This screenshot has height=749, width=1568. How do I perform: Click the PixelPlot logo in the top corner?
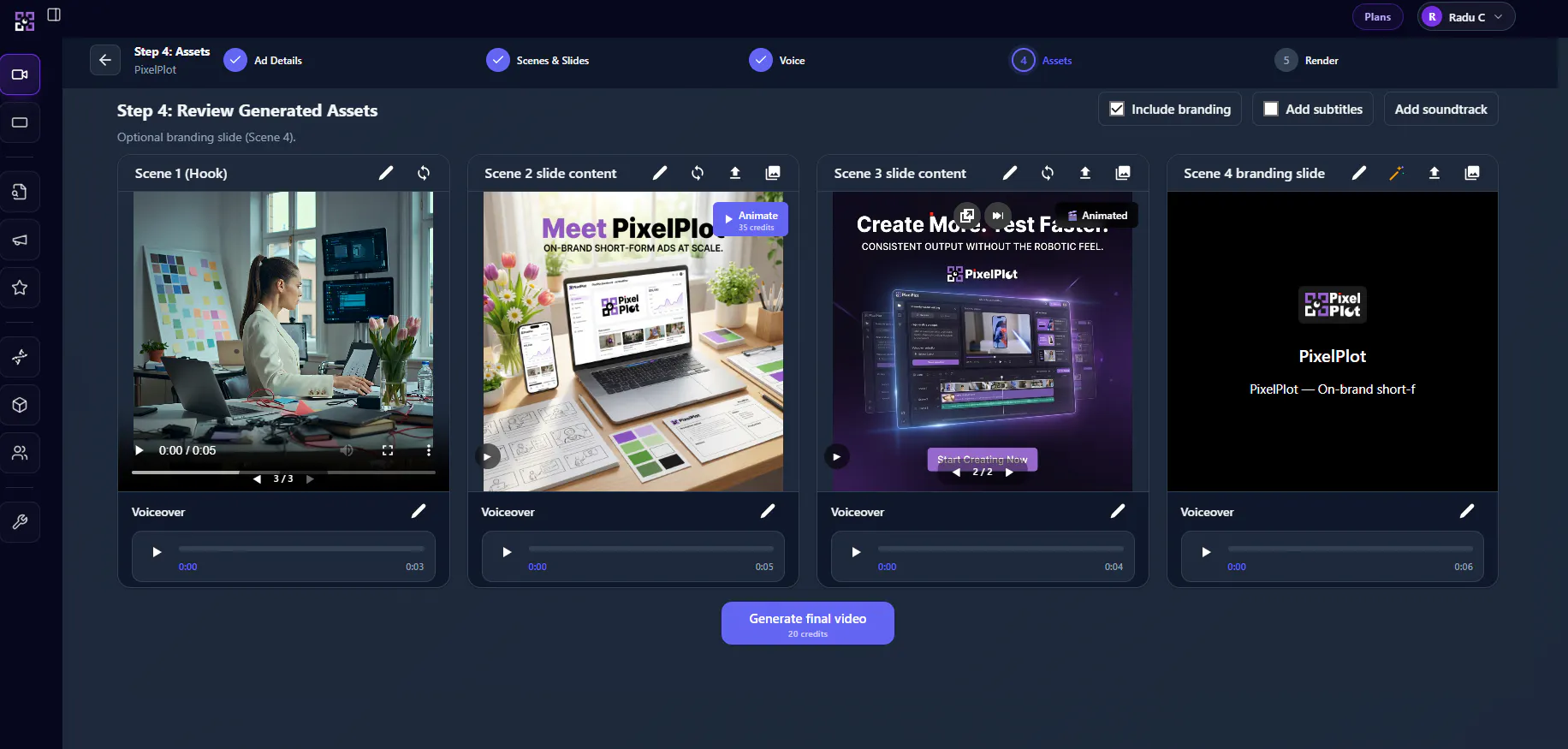(25, 21)
